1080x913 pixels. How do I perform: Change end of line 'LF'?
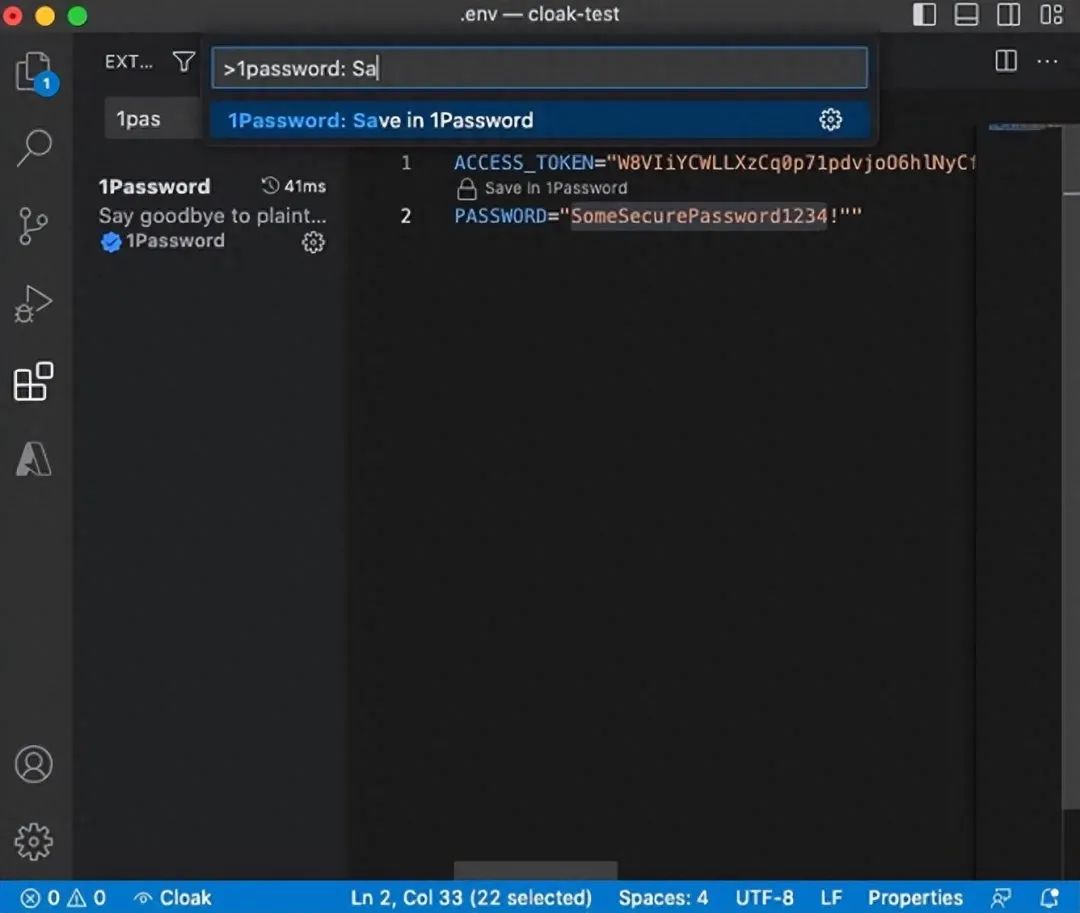click(831, 898)
